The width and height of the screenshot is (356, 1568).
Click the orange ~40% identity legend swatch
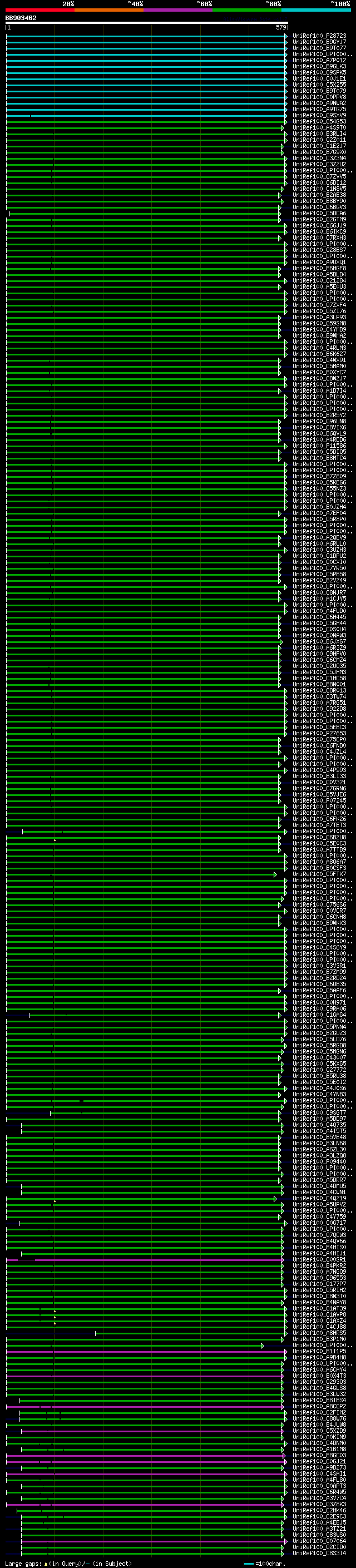click(109, 10)
